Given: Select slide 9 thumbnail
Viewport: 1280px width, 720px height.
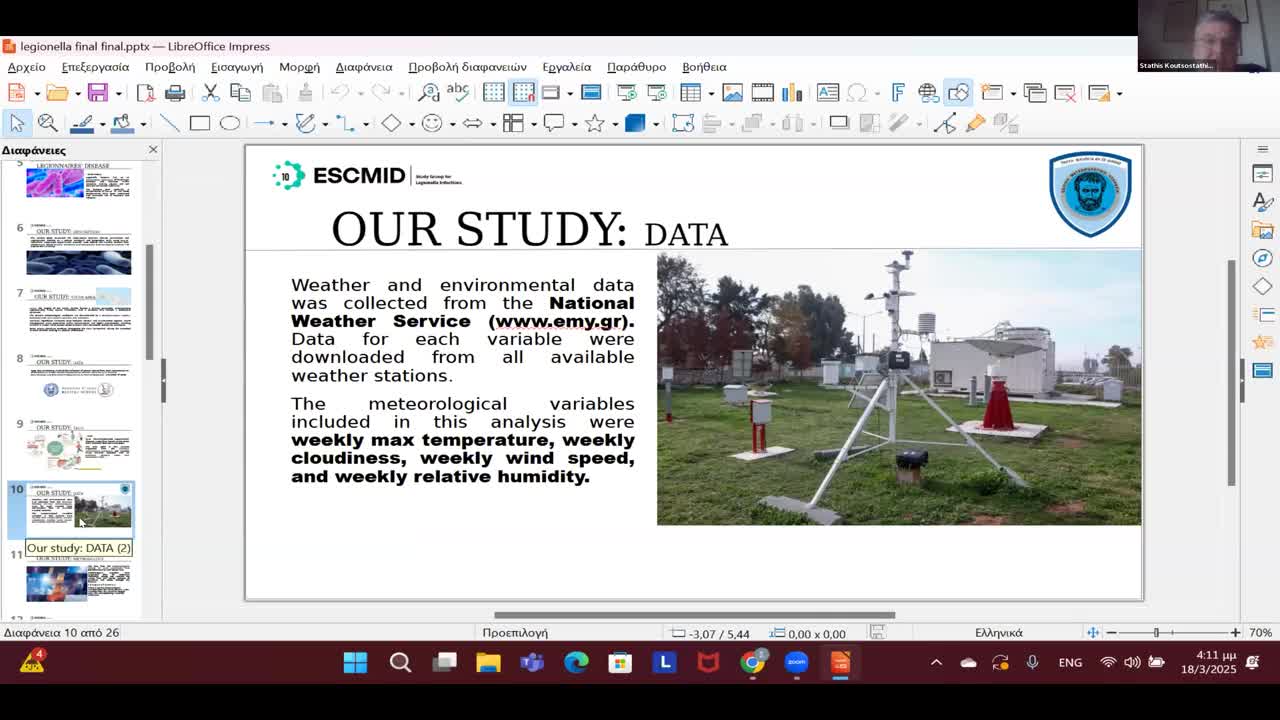Looking at the screenshot, I should tap(79, 446).
